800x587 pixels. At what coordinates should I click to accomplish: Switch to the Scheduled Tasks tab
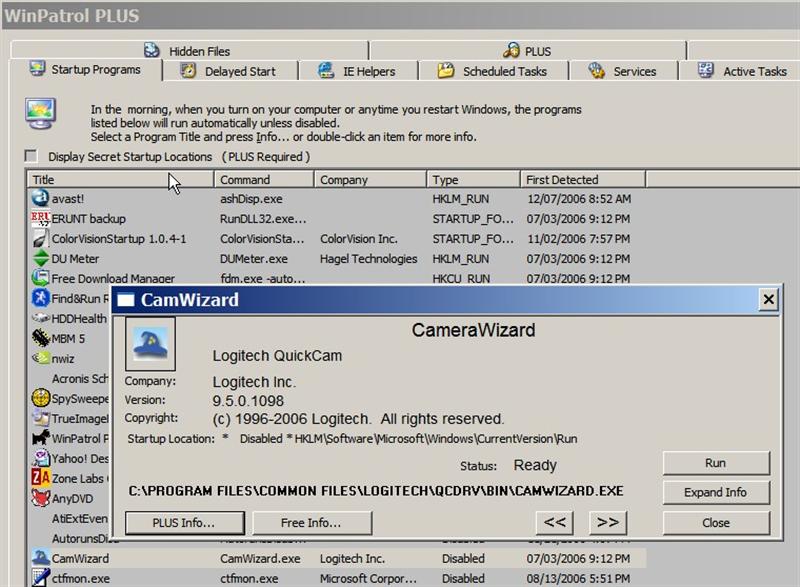click(x=492, y=71)
